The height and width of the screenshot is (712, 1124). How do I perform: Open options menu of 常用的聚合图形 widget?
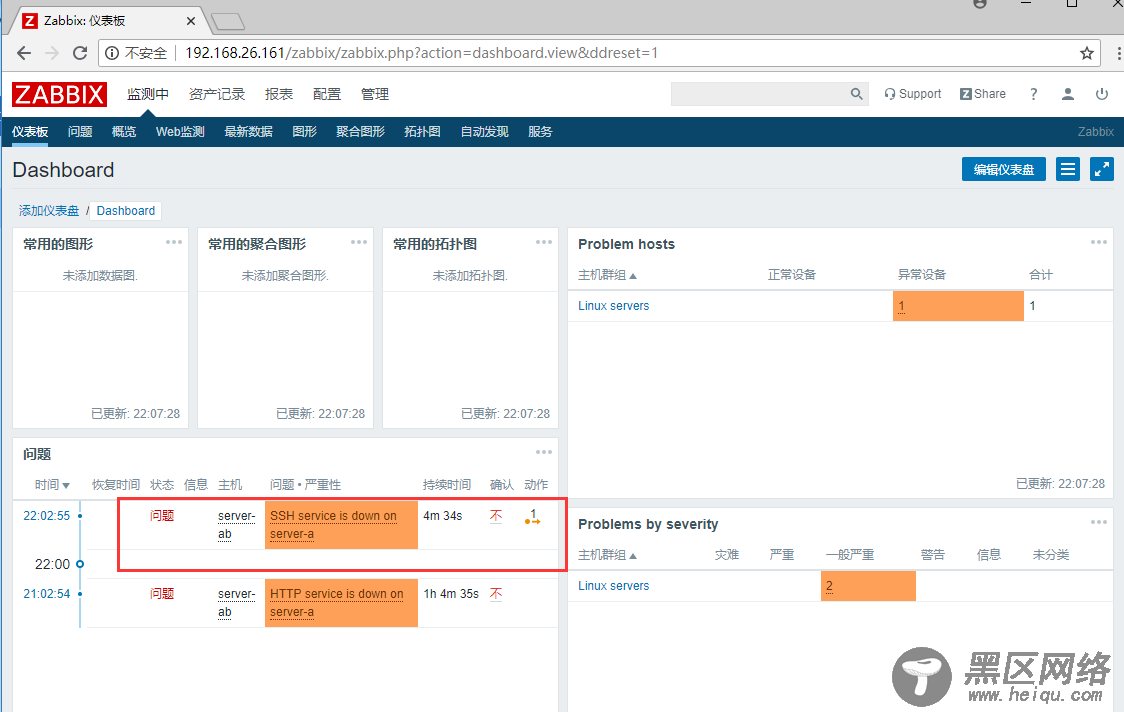(358, 242)
